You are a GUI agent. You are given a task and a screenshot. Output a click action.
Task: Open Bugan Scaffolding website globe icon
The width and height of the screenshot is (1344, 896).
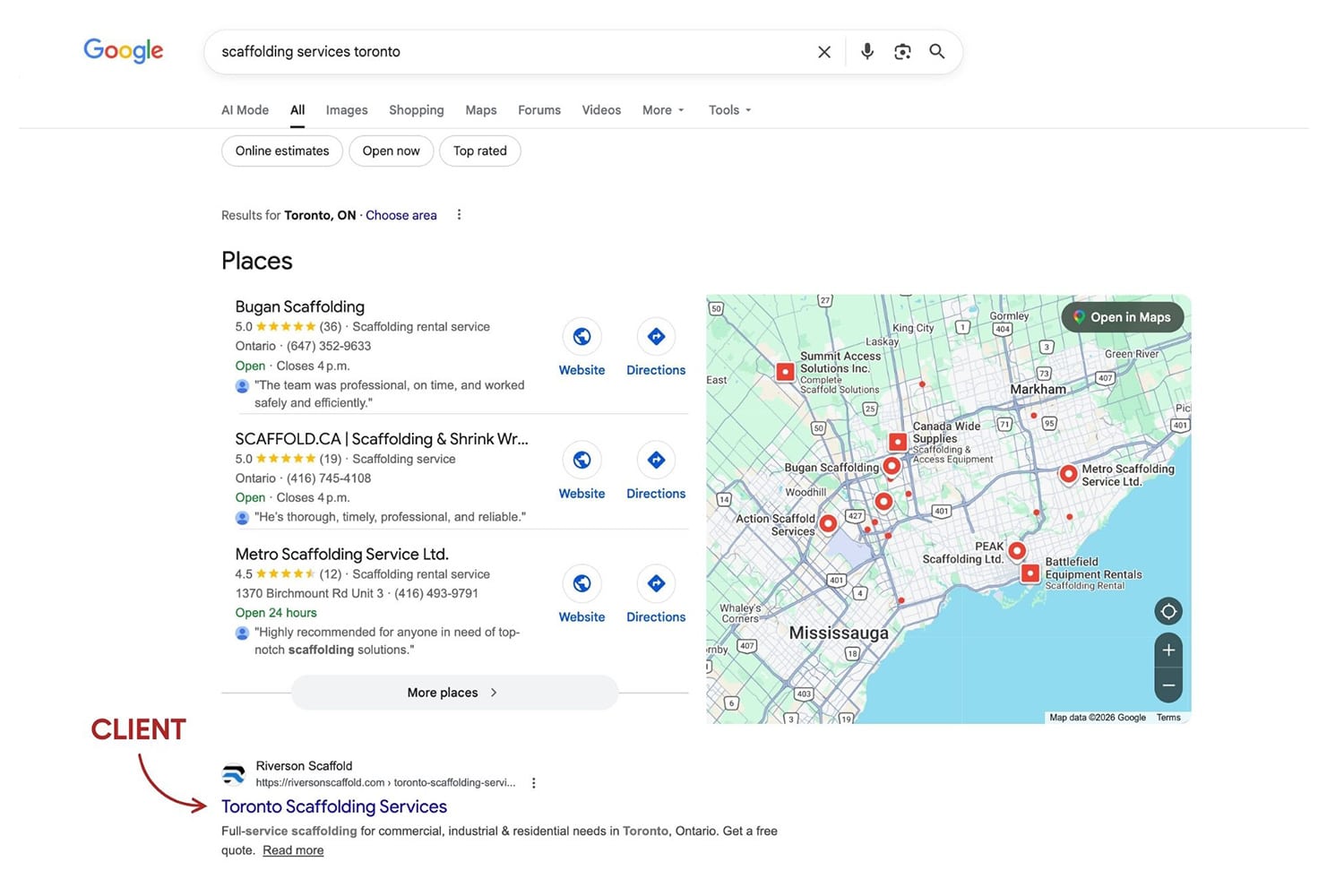582,337
